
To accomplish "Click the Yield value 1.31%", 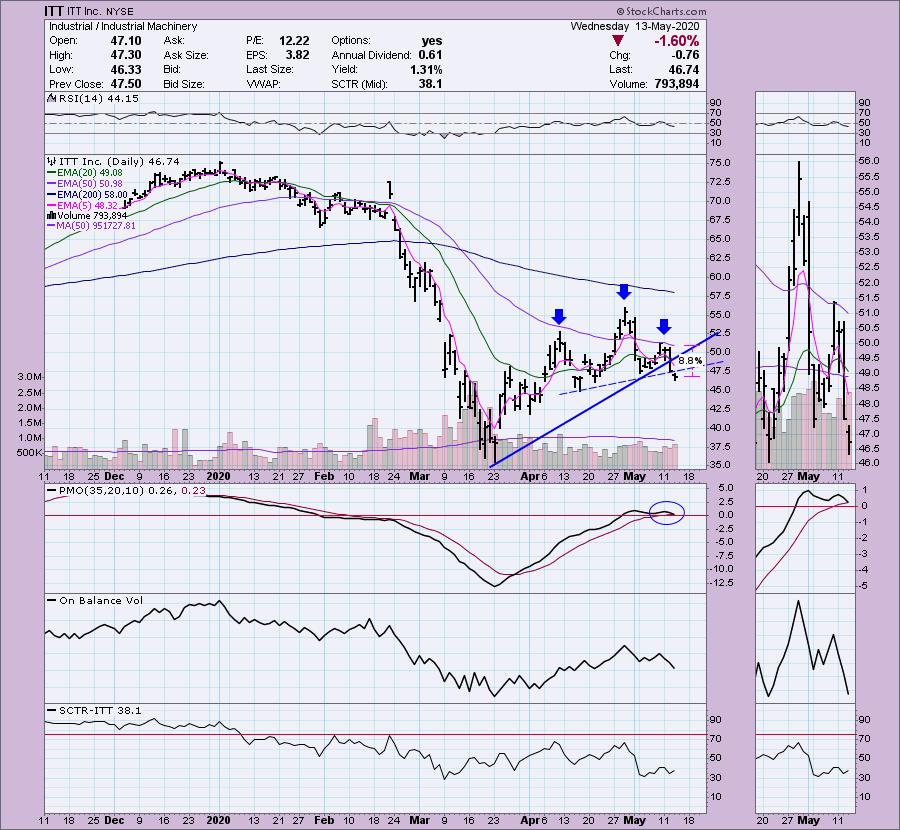I will pyautogui.click(x=426, y=69).
